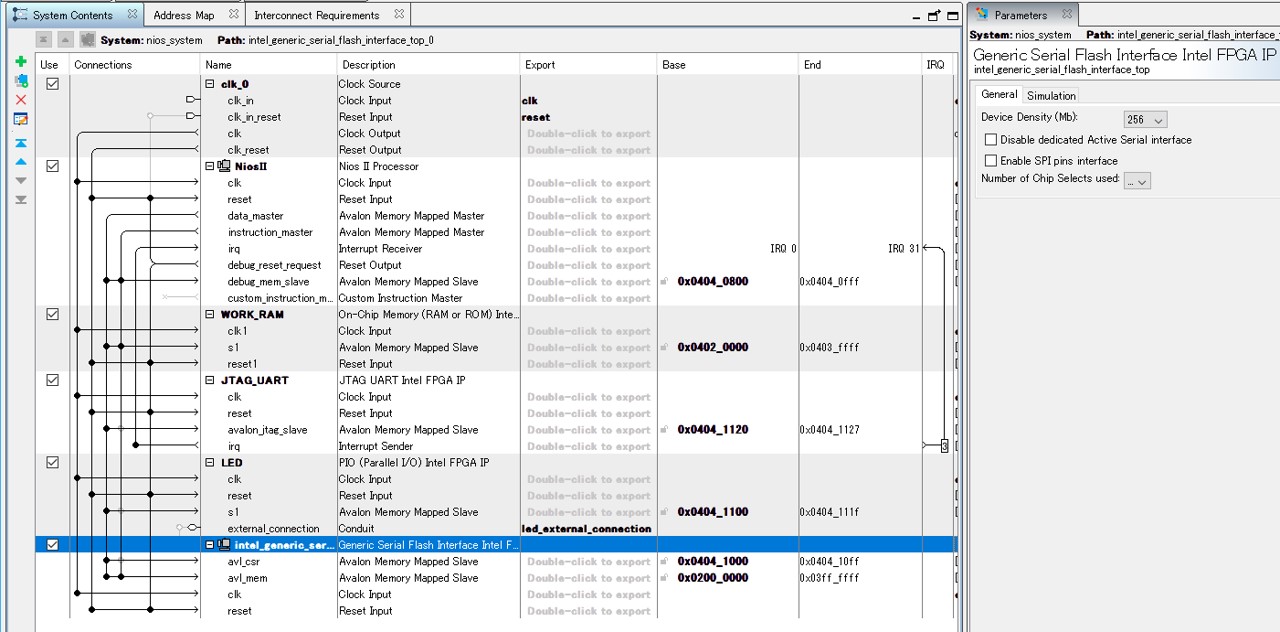Viewport: 1280px width, 632px height.
Task: Click the add subsystem icon below the plus
Action: [21, 81]
